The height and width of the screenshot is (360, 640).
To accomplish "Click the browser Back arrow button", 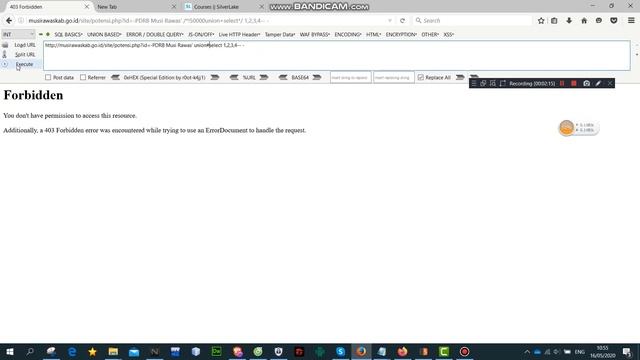I will coord(9,20).
